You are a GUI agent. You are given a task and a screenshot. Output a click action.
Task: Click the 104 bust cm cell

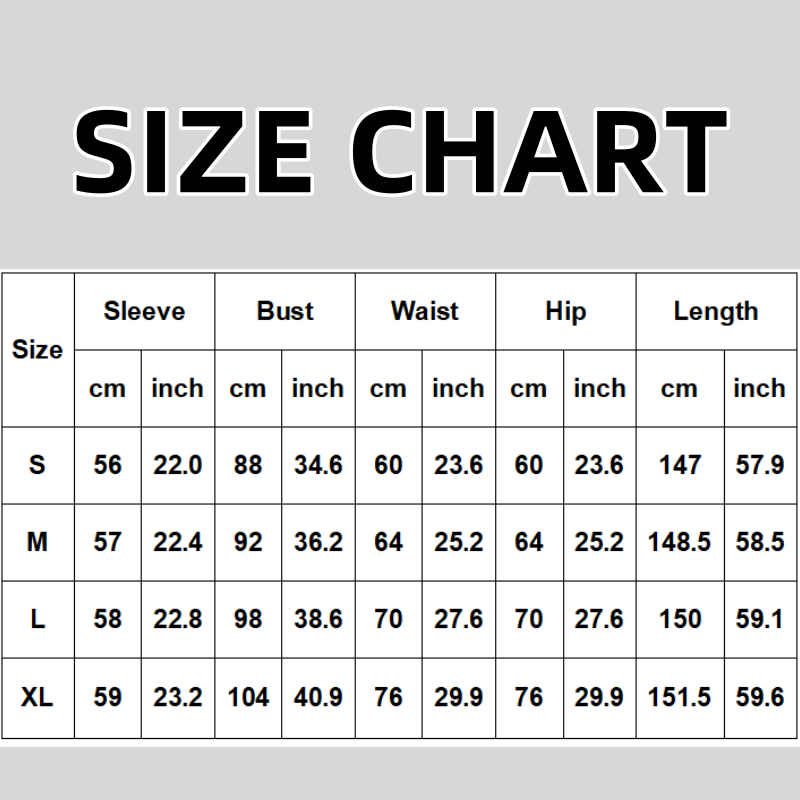(248, 697)
